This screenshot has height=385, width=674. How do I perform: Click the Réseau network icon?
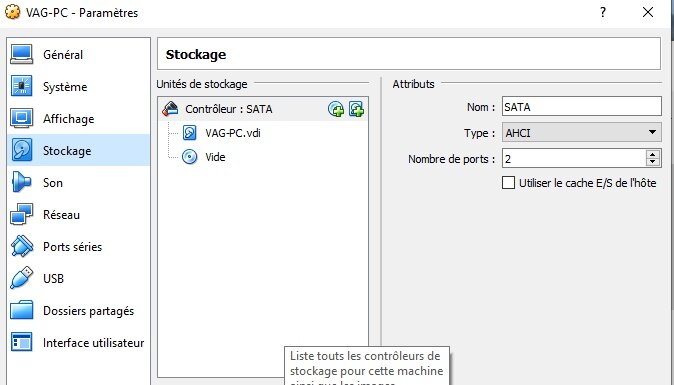21,214
